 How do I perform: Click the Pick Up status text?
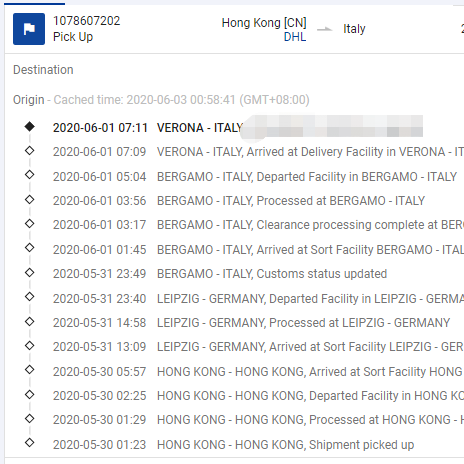click(x=73, y=37)
